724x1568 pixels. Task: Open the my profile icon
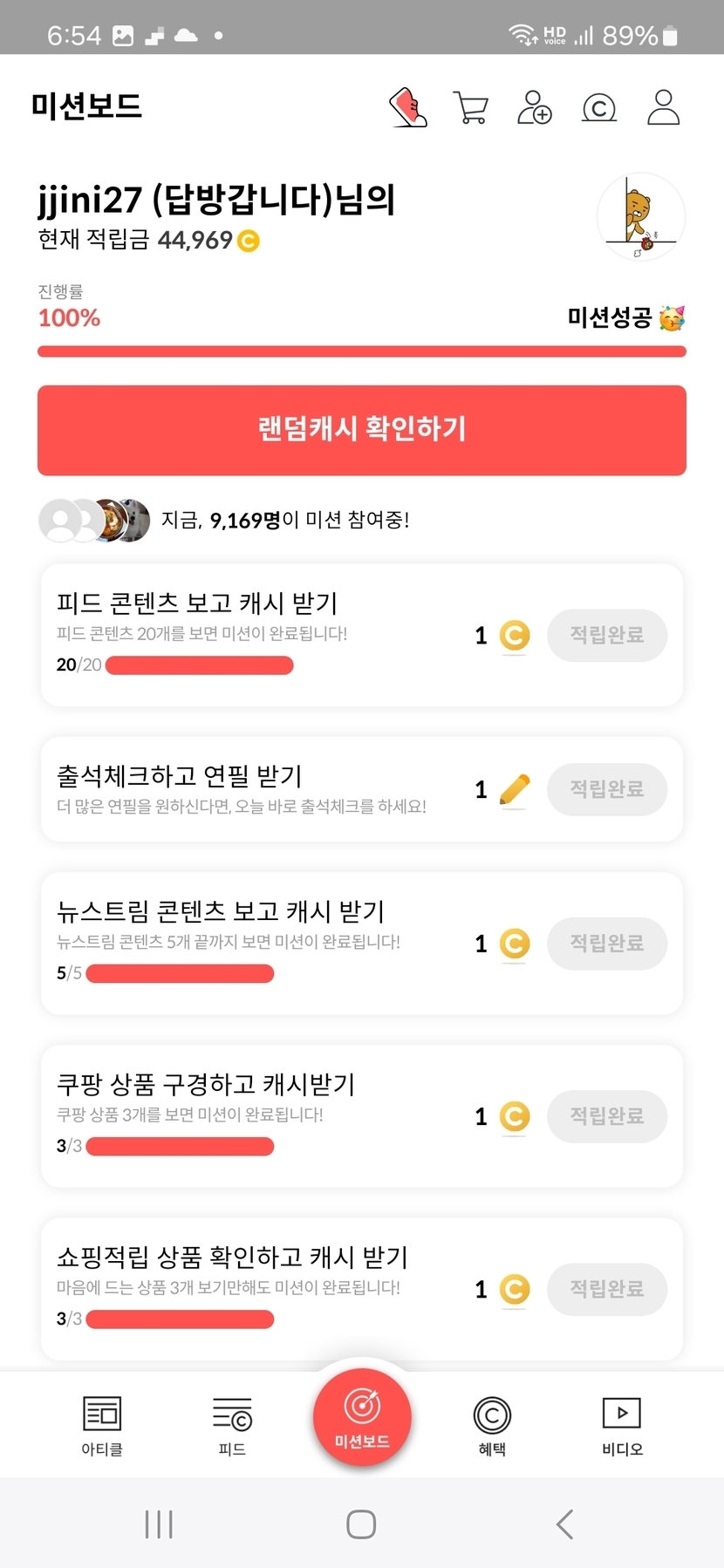pos(663,107)
